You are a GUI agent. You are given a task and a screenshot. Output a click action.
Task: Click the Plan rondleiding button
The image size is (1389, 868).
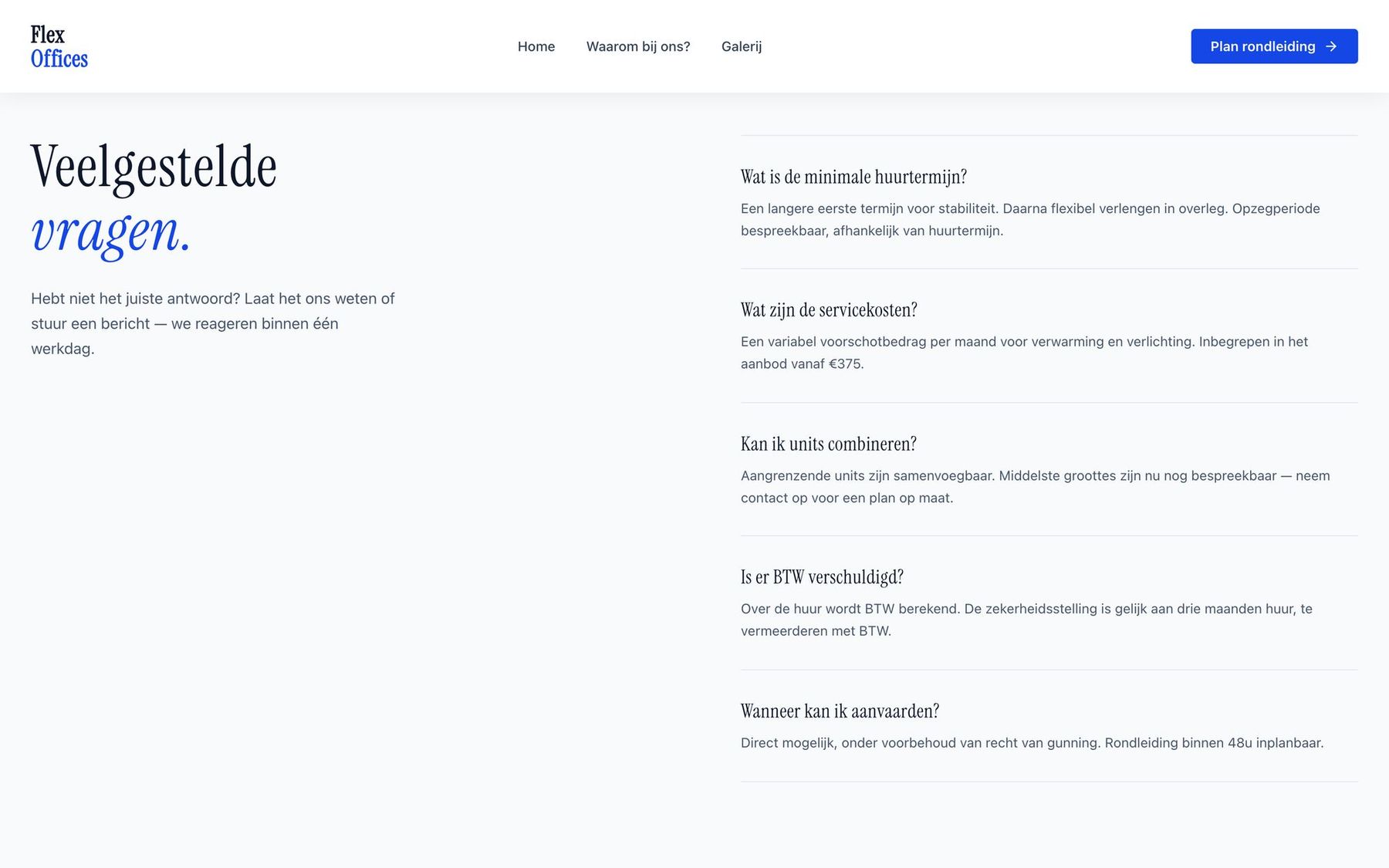point(1274,46)
